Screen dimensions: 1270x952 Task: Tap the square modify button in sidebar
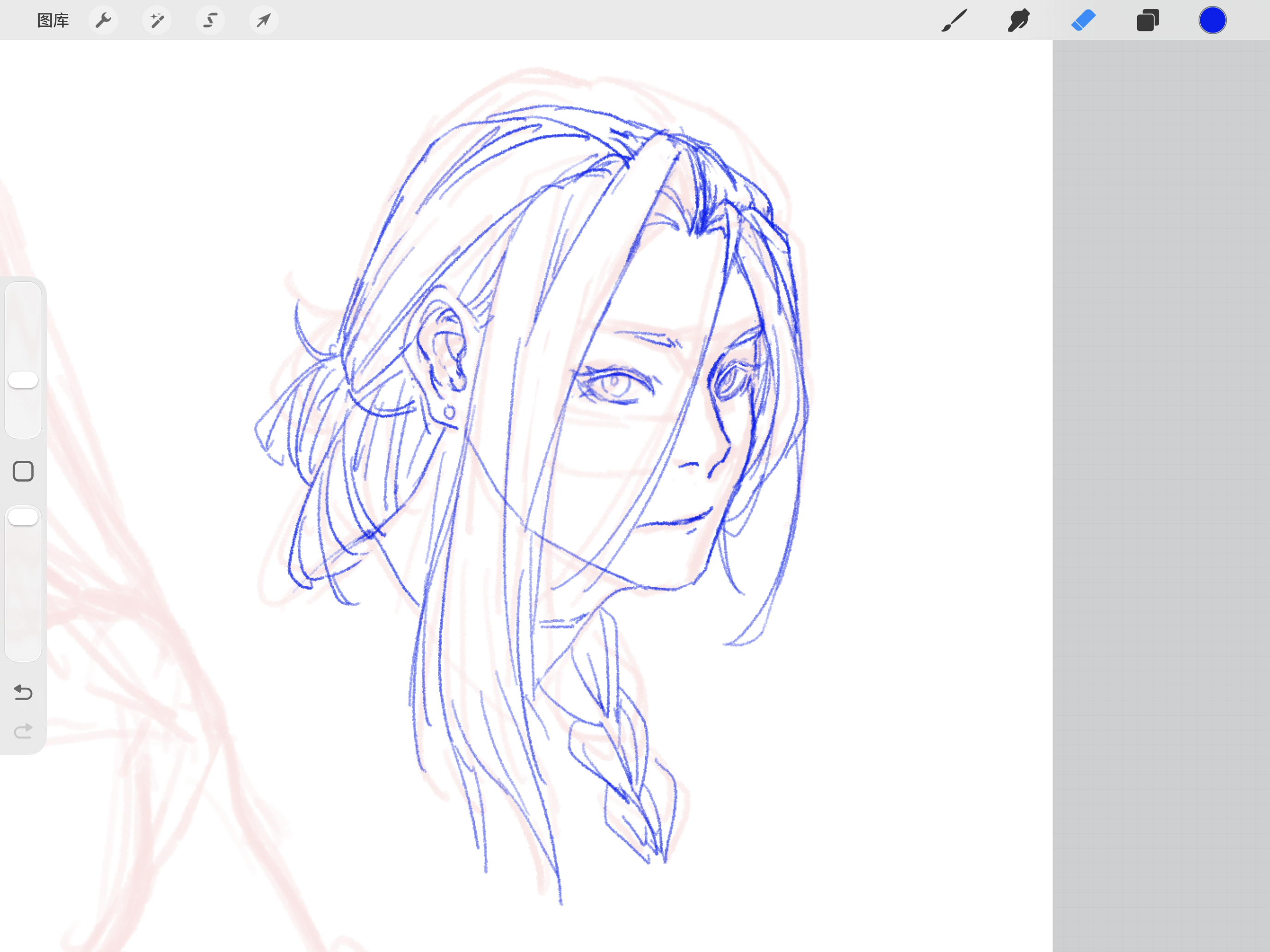[x=23, y=471]
